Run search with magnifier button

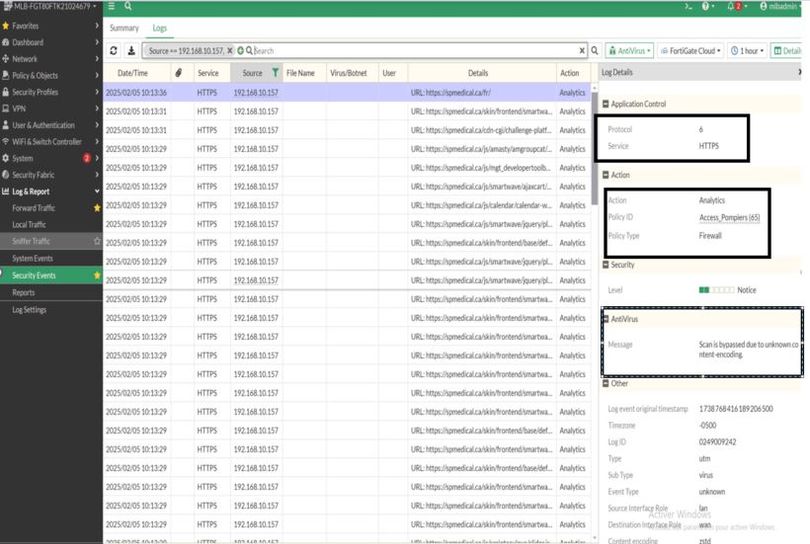coord(595,51)
